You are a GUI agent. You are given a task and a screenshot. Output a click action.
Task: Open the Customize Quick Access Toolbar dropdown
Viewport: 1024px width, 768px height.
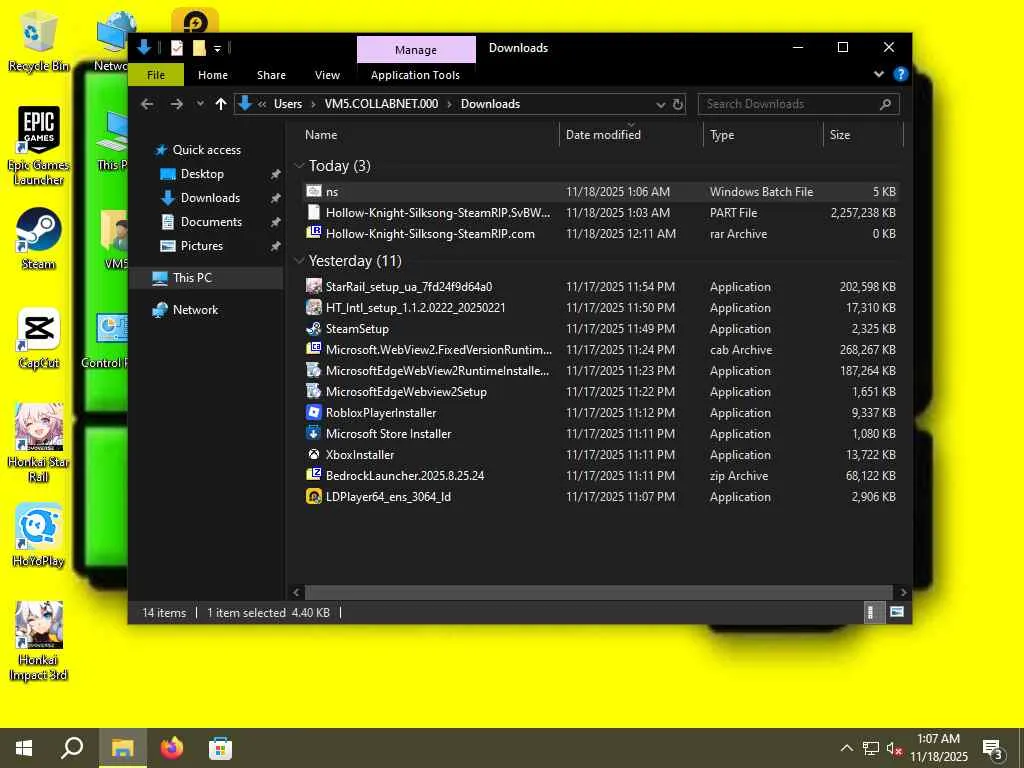[x=217, y=48]
